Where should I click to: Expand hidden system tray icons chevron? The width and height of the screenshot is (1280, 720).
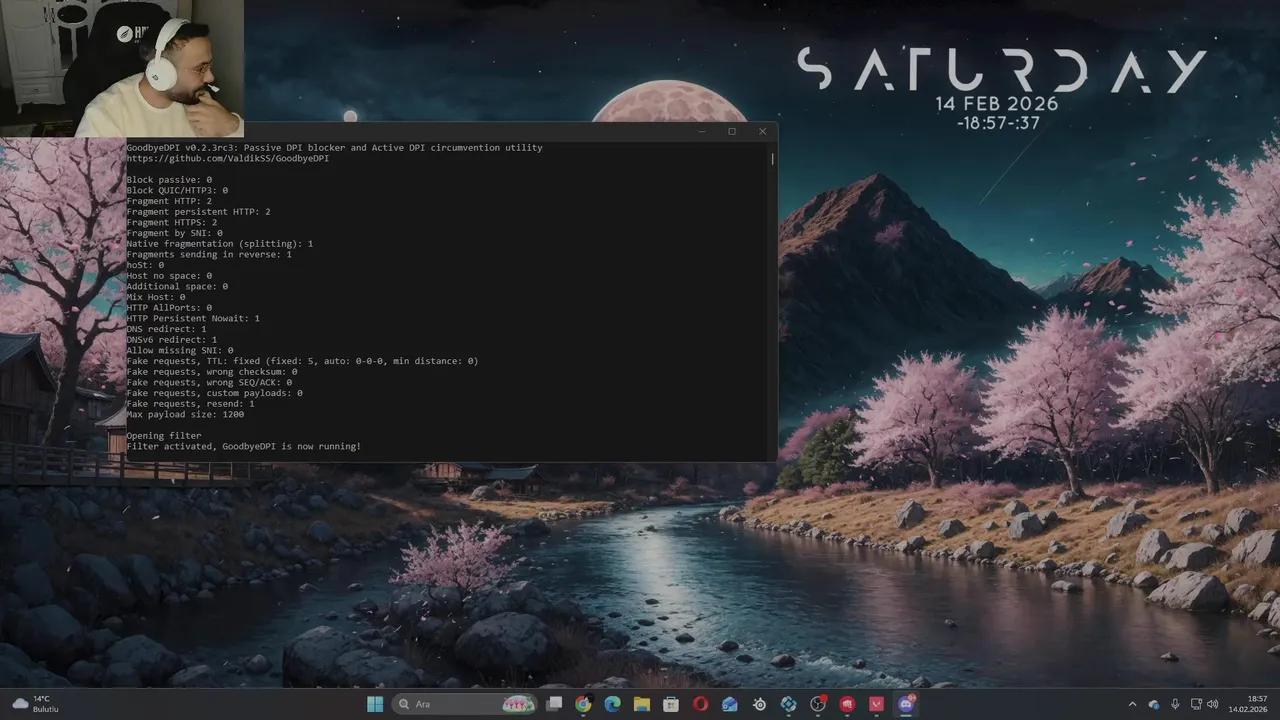1132,704
